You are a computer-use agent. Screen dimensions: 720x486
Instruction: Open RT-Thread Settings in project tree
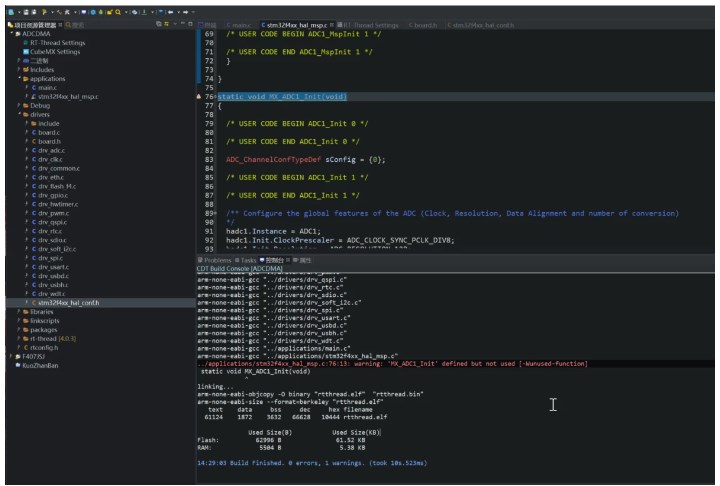click(x=56, y=43)
